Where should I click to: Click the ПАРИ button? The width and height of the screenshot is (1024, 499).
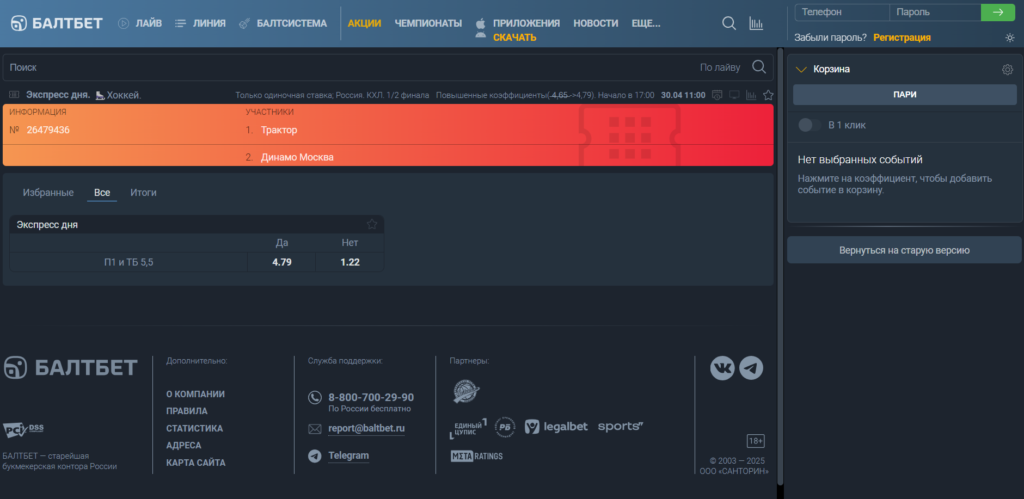[904, 94]
